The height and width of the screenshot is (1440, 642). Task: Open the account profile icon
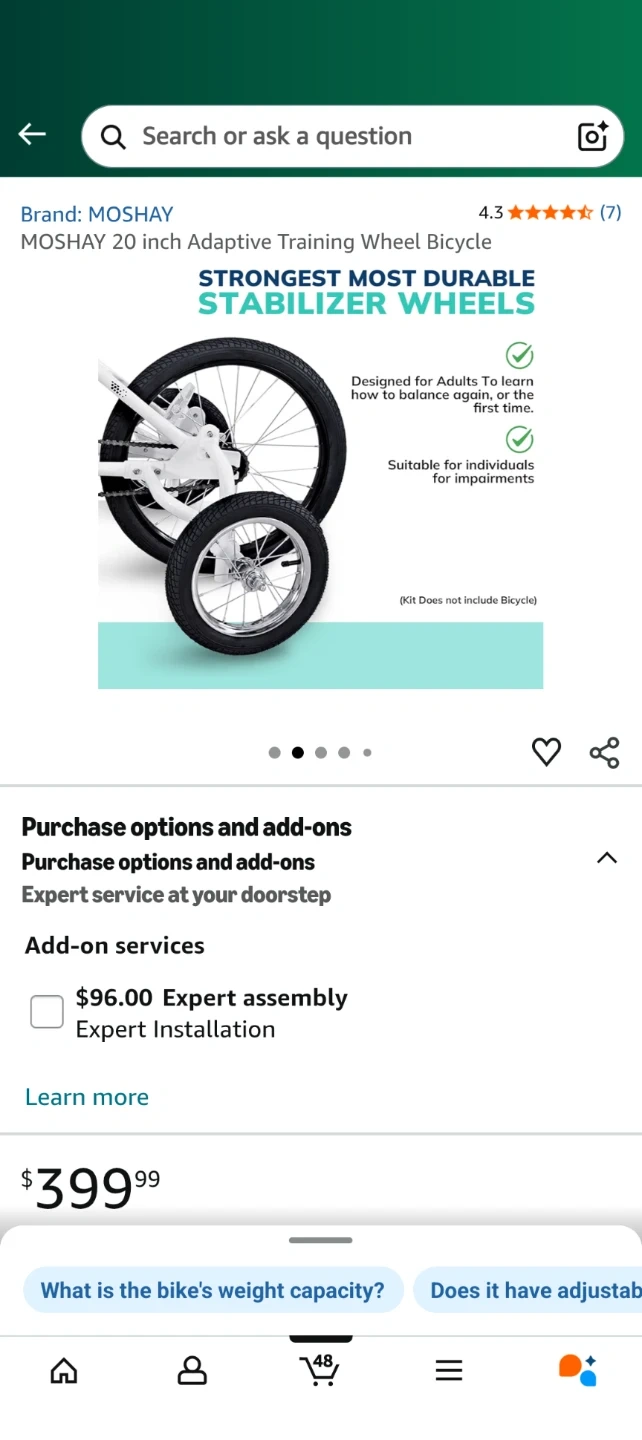(x=192, y=1370)
